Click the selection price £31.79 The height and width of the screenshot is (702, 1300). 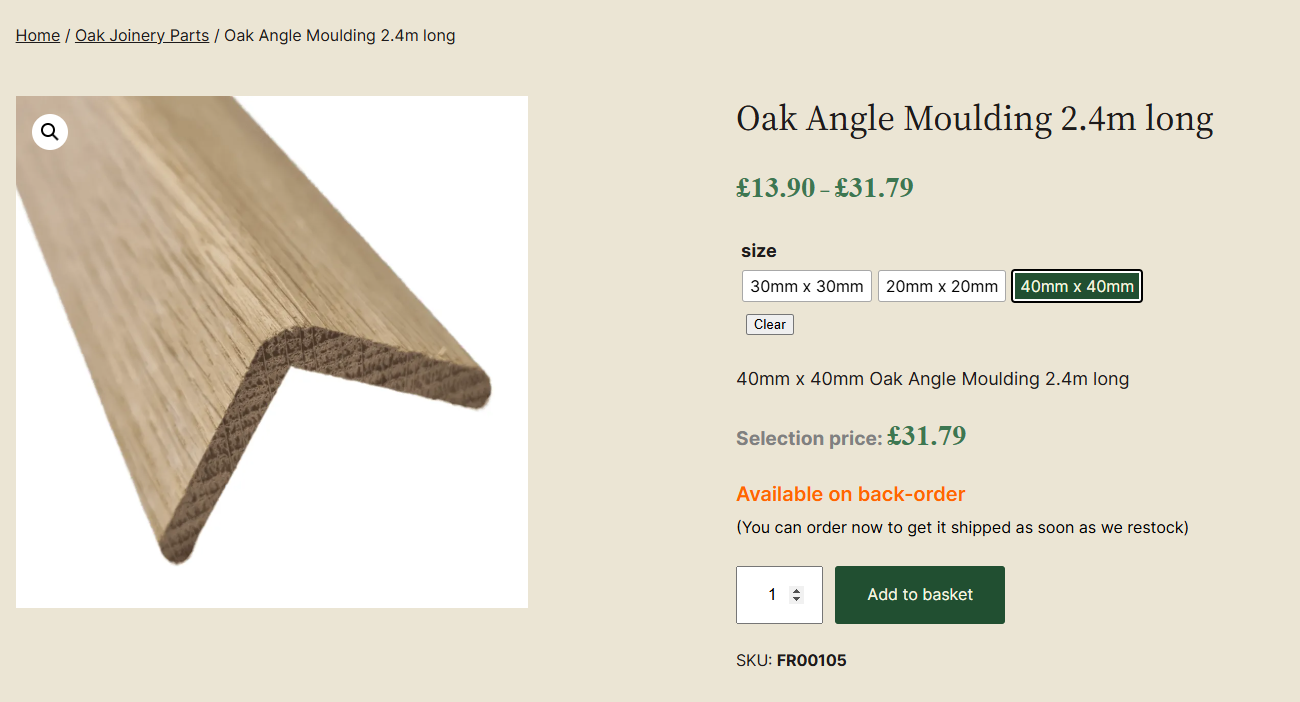tap(926, 436)
